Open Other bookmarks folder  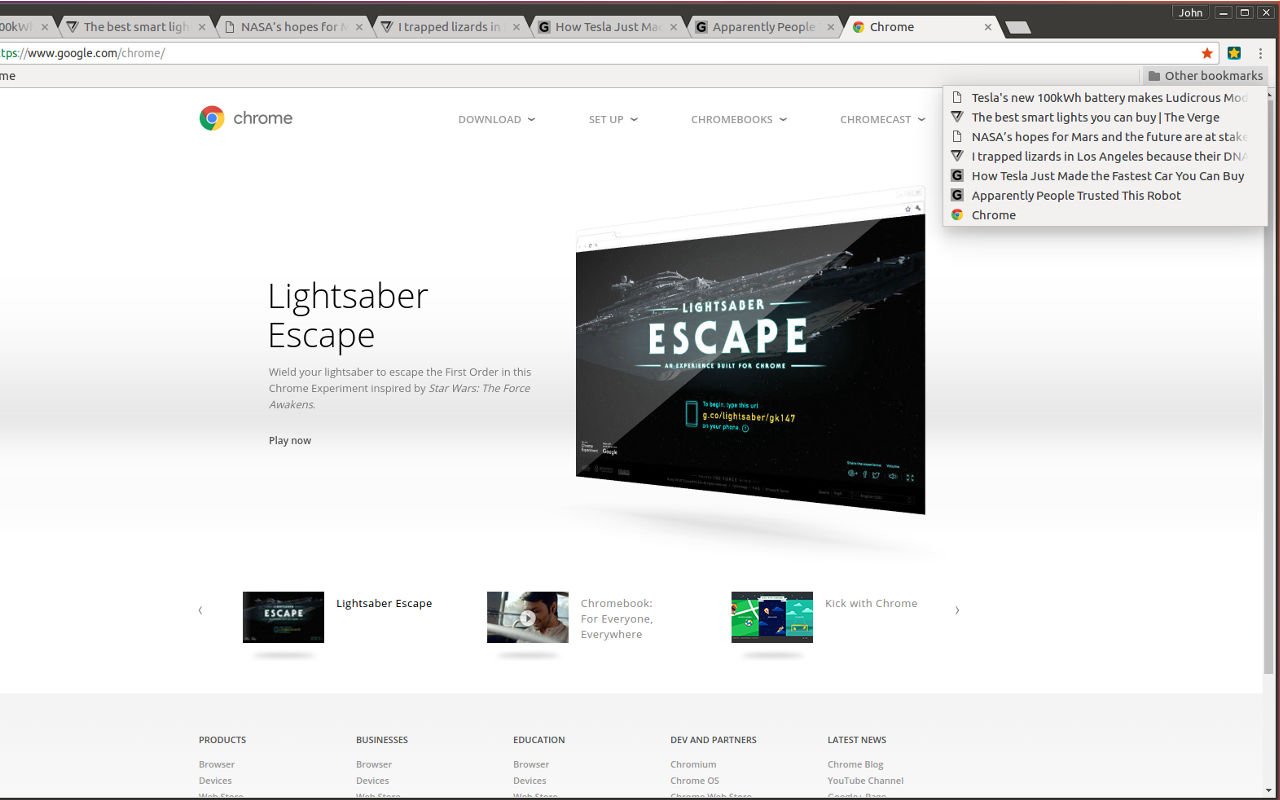point(1205,76)
